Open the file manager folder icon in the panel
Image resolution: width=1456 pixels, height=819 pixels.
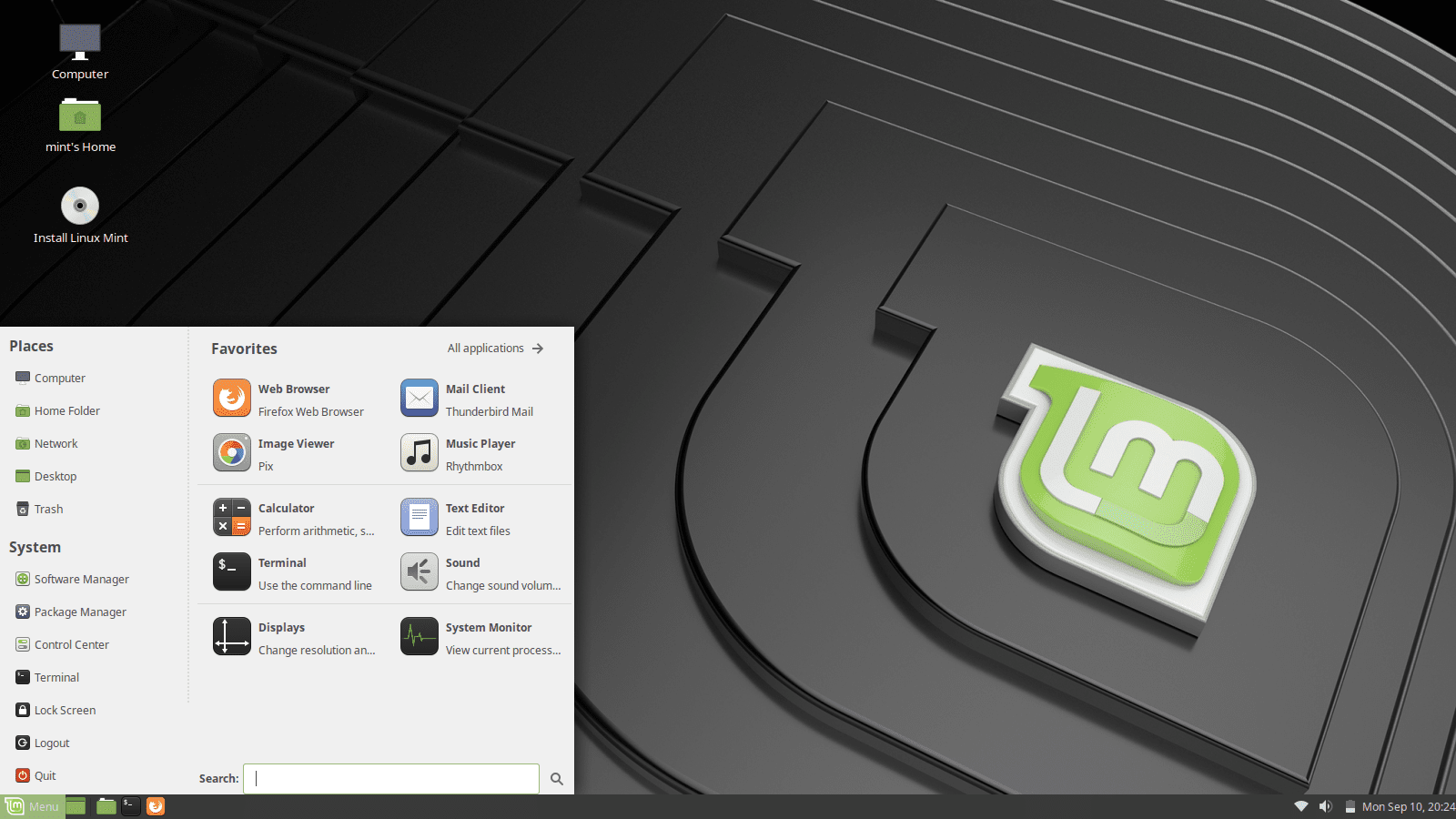coord(106,806)
